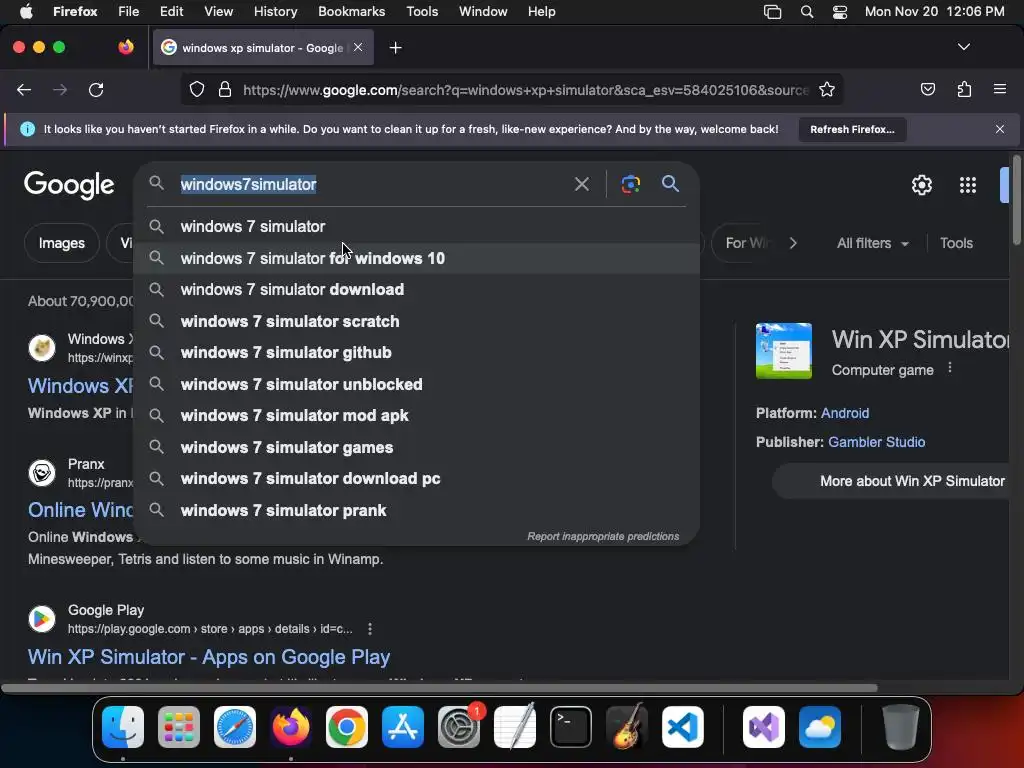Bookmark this page with the star icon
The image size is (1024, 768).
tap(827, 89)
